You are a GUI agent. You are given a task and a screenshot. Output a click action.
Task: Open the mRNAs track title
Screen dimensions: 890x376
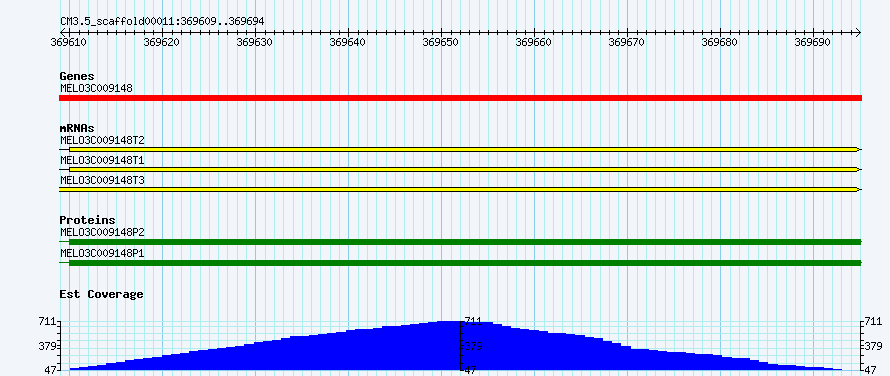(x=77, y=128)
